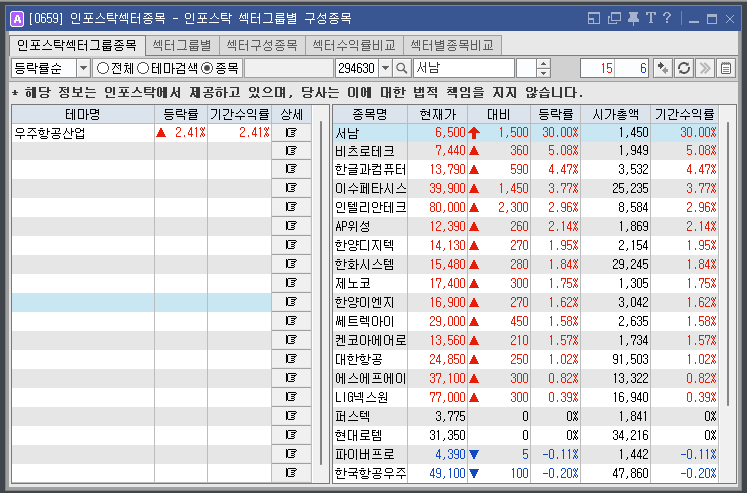Screen dimensions: 747x493
Task: Click the sparkle settings icon beside number 6
Action: point(663,68)
